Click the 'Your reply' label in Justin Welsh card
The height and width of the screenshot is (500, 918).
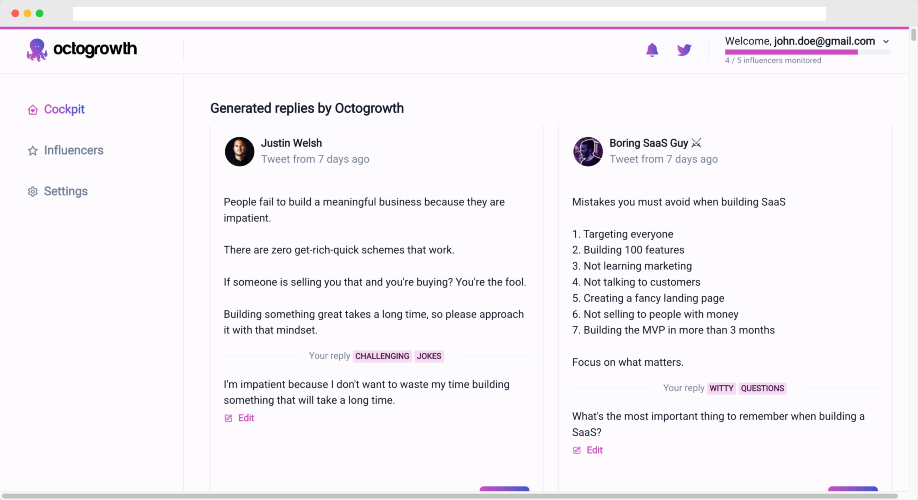[x=329, y=356]
